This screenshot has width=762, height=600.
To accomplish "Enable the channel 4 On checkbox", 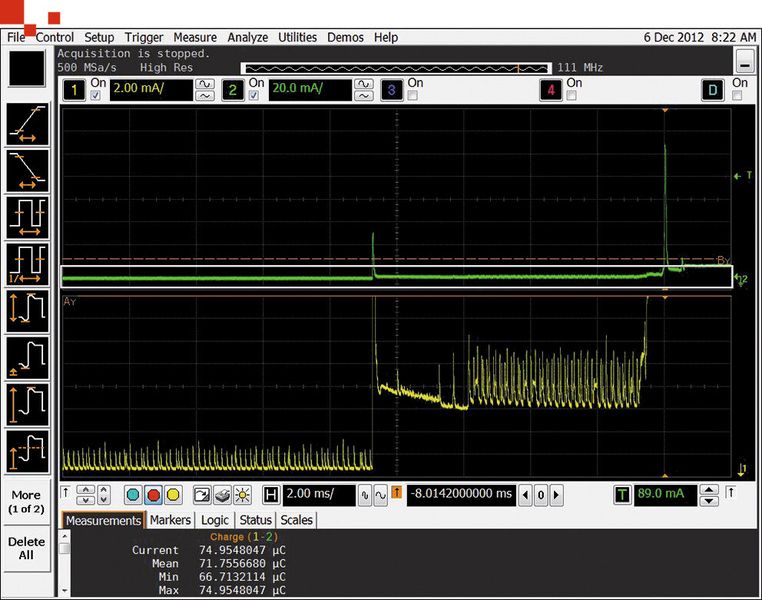I will [x=572, y=96].
